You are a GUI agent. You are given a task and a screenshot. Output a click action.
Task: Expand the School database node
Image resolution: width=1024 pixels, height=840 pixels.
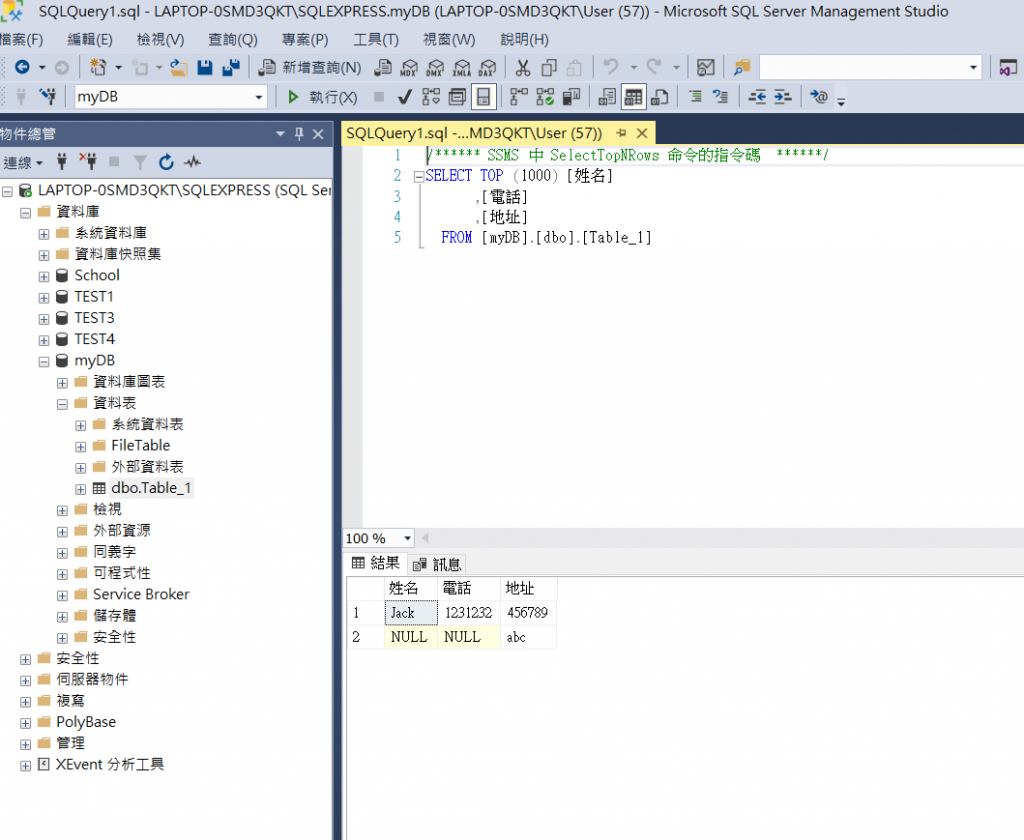[44, 276]
